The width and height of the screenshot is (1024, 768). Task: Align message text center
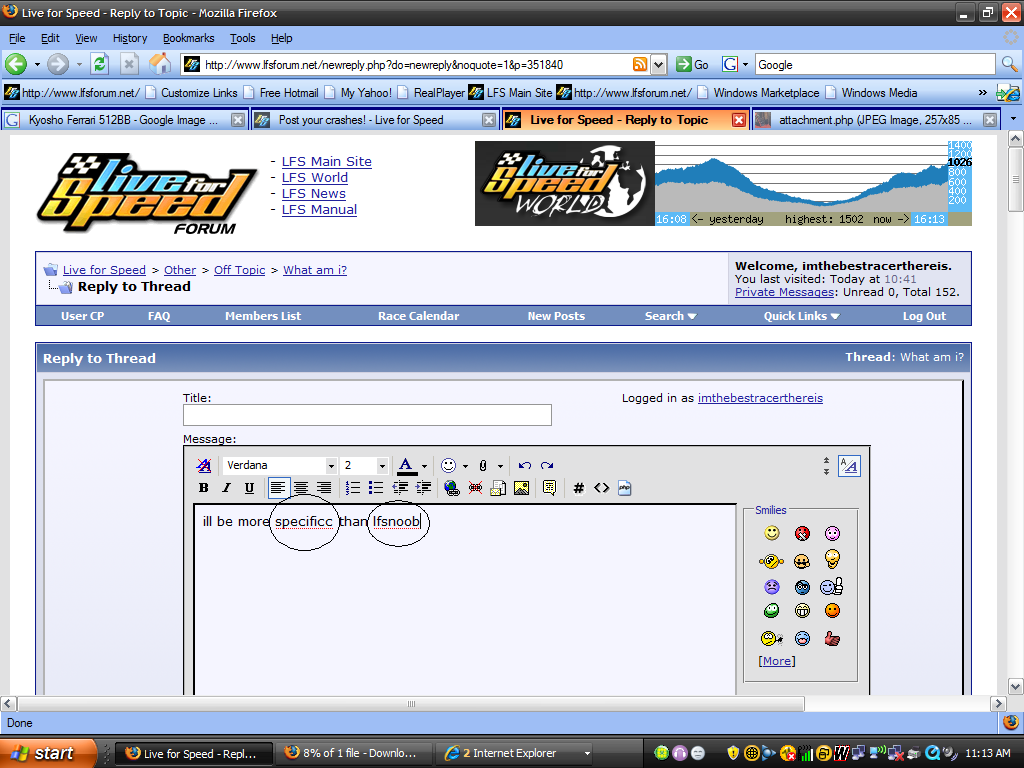coord(300,488)
